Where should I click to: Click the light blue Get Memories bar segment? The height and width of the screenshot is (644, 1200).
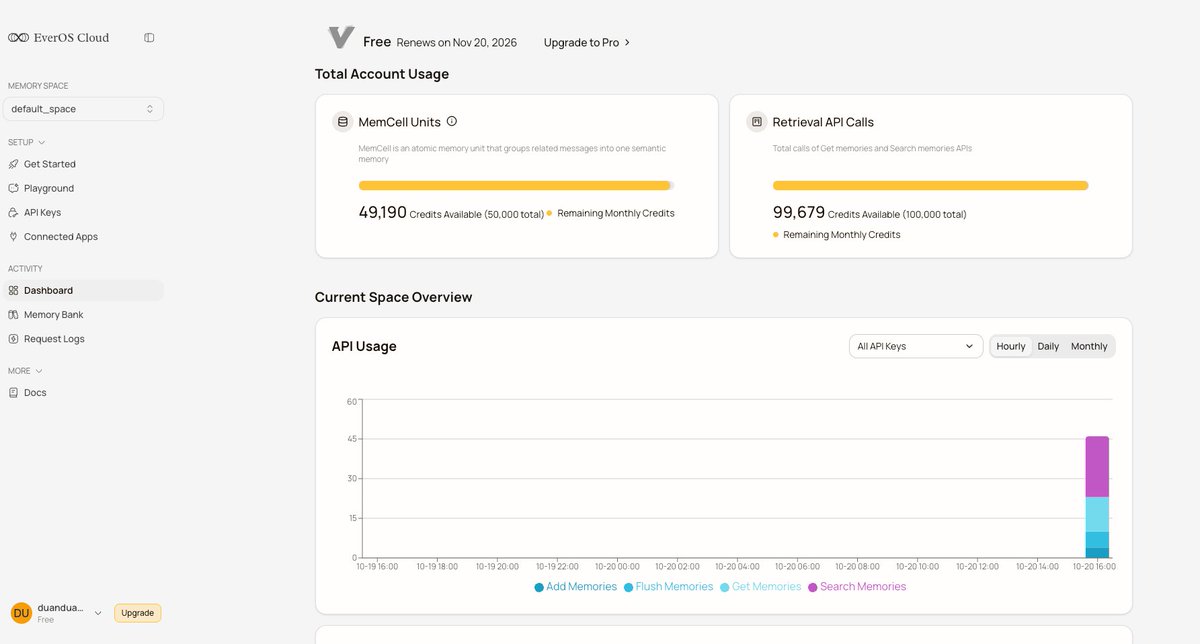[1097, 514]
